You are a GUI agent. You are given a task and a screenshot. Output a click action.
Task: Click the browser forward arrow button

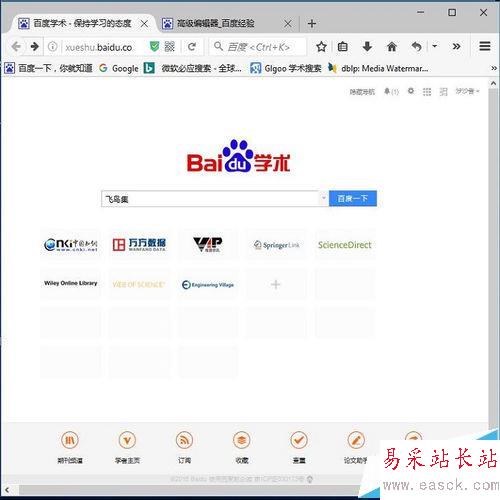tap(34, 47)
